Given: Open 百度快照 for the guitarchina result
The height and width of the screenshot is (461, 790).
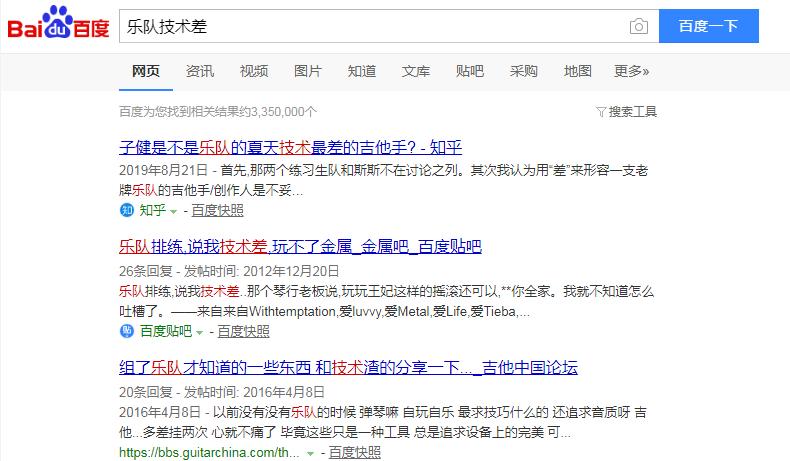Looking at the screenshot, I should [355, 452].
